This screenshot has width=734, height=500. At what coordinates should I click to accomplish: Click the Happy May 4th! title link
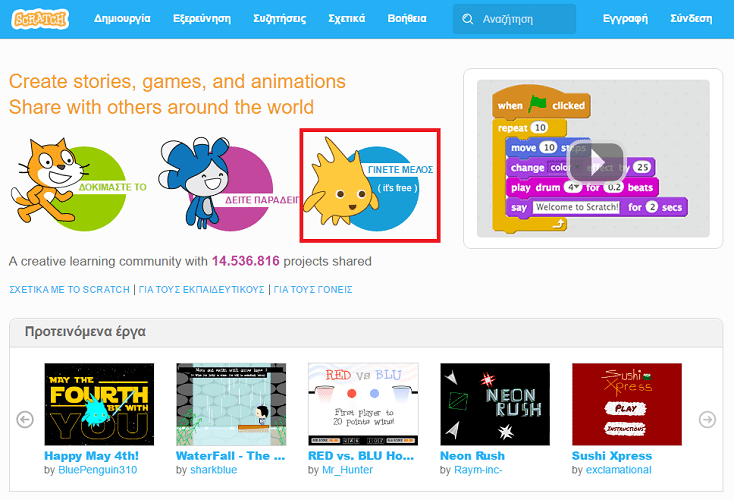pos(91,456)
